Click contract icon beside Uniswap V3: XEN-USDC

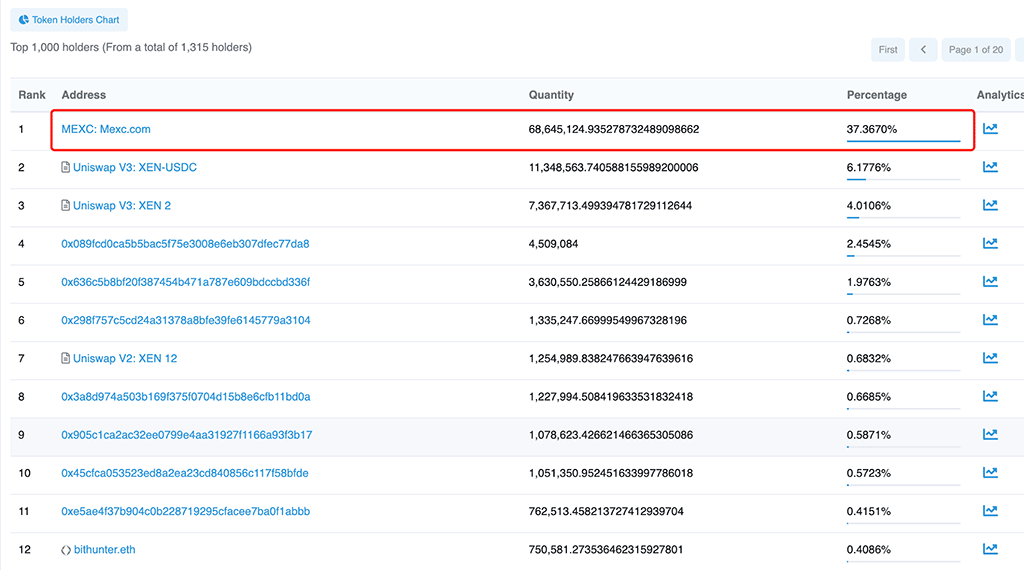coord(65,167)
